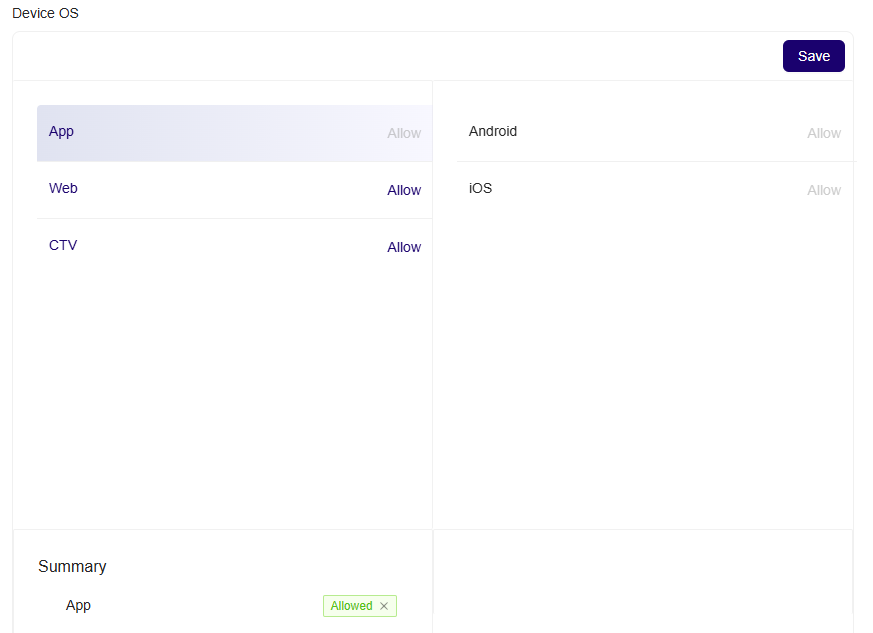873x633 pixels.
Task: Click the Allowed tag label in Summary
Action: 351,606
